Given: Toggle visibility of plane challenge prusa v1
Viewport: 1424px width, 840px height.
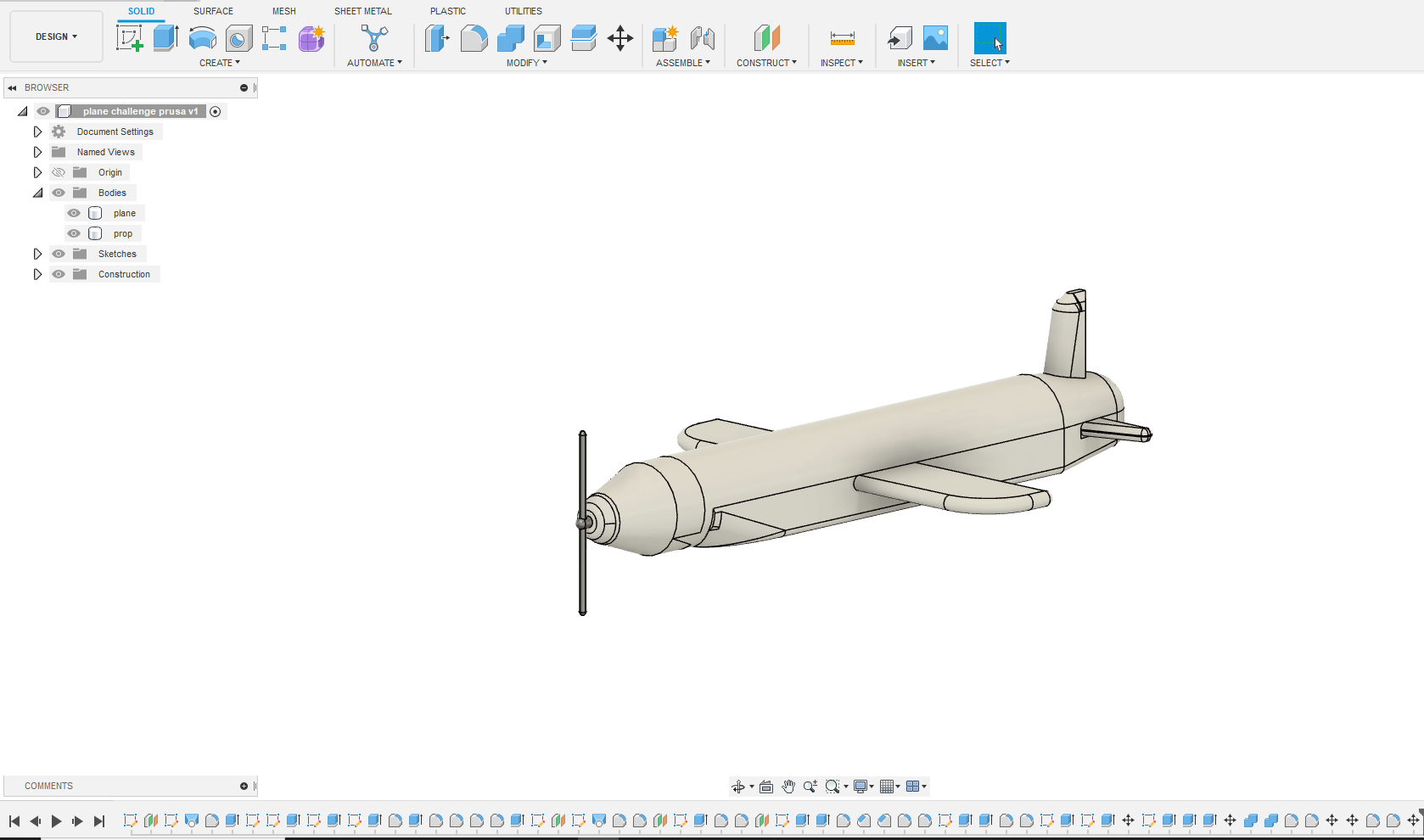Looking at the screenshot, I should point(43,111).
